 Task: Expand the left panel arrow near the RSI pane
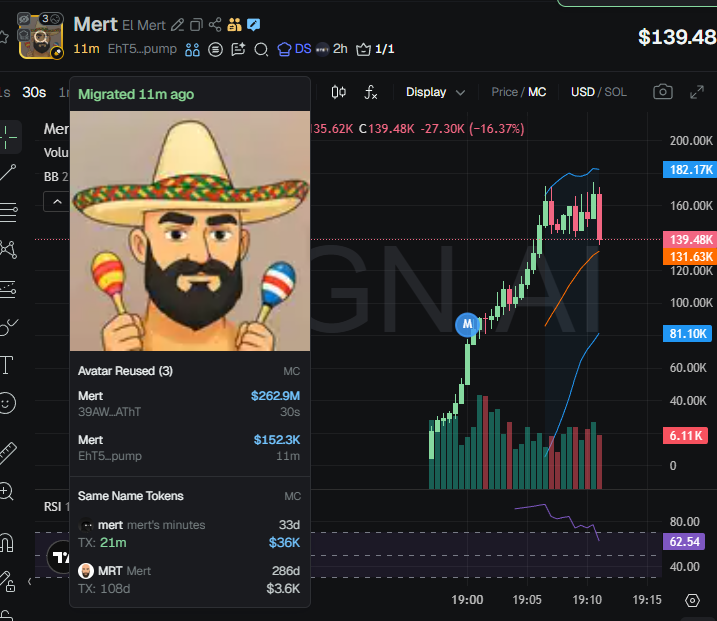[29, 582]
